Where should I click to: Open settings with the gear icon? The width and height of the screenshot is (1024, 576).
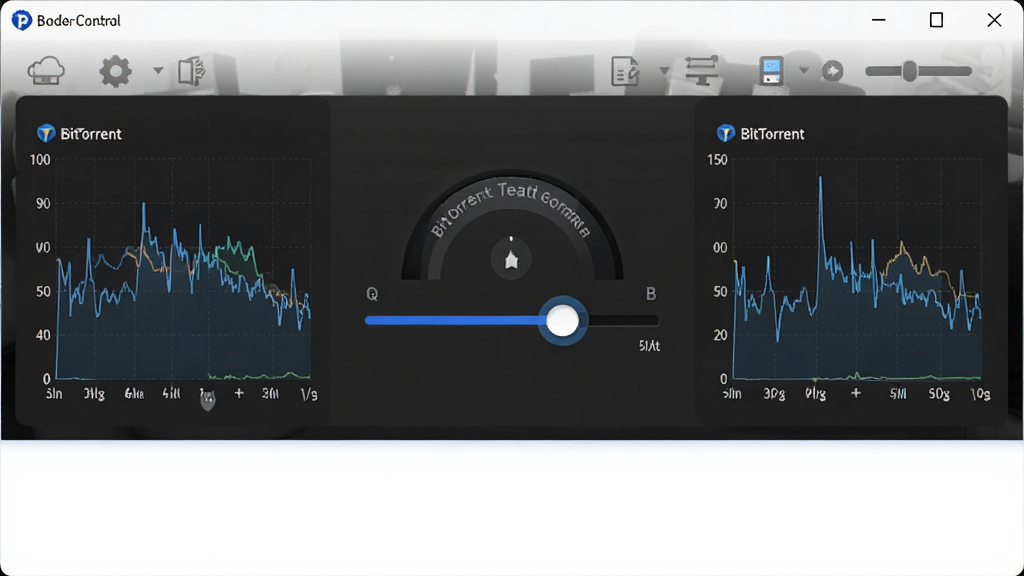coord(116,71)
